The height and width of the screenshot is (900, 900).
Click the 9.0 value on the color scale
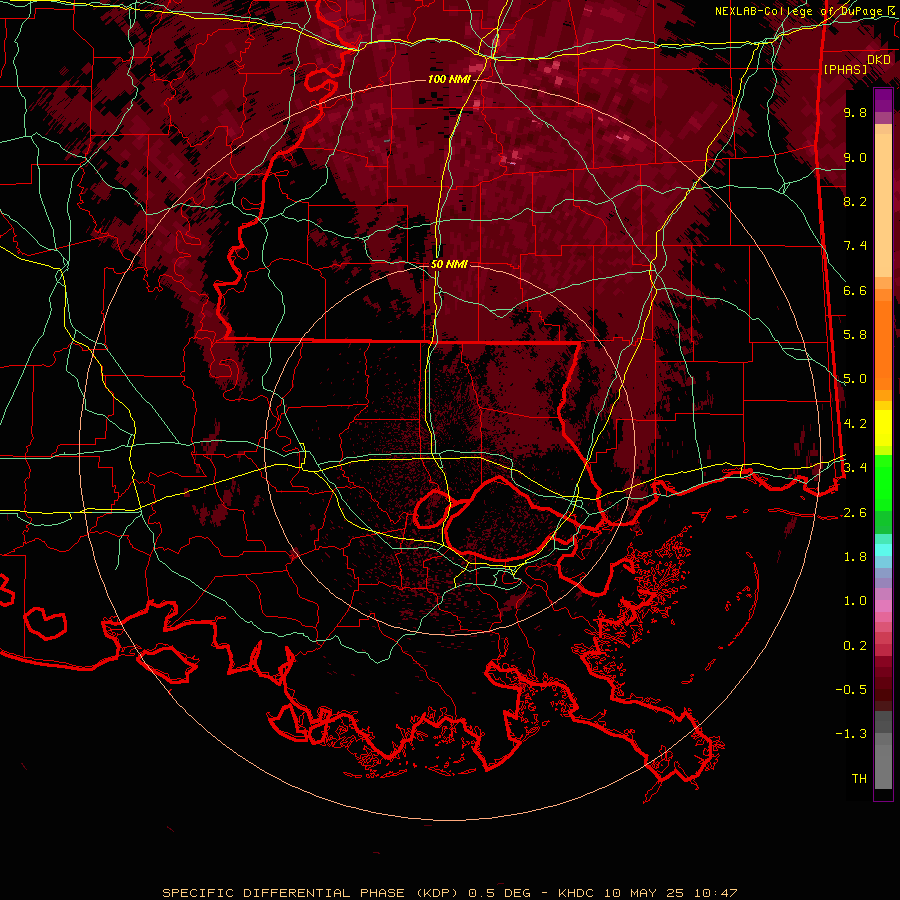click(855, 157)
